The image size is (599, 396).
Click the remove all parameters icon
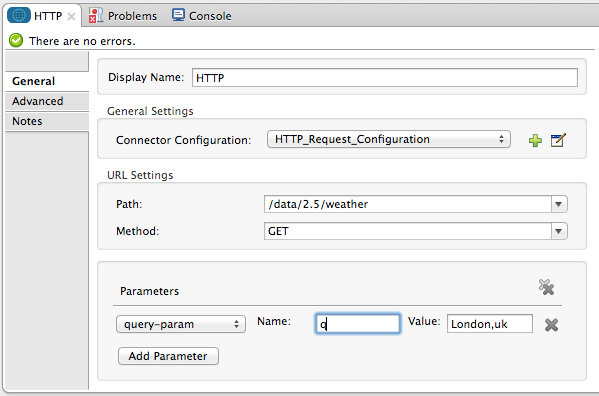pyautogui.click(x=546, y=287)
